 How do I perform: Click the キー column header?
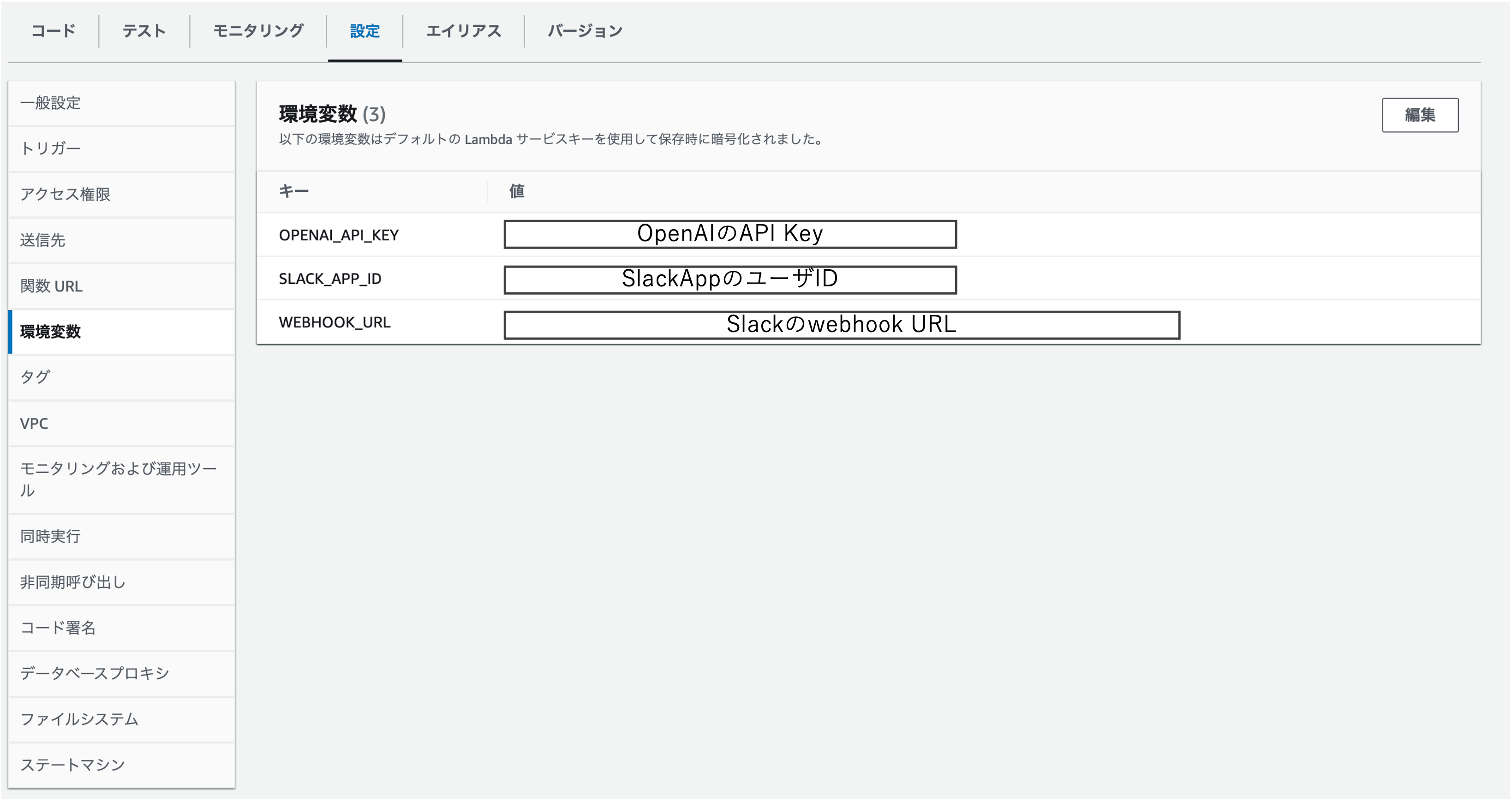tap(293, 191)
